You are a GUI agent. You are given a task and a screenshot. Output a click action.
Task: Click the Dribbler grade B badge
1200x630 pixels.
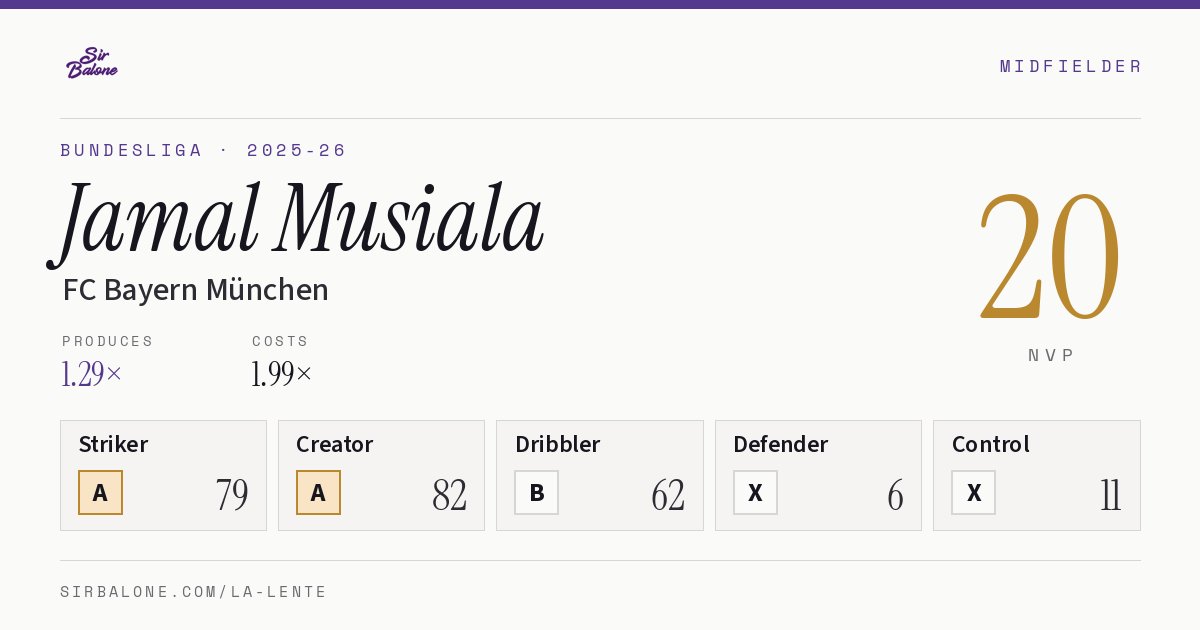point(537,492)
